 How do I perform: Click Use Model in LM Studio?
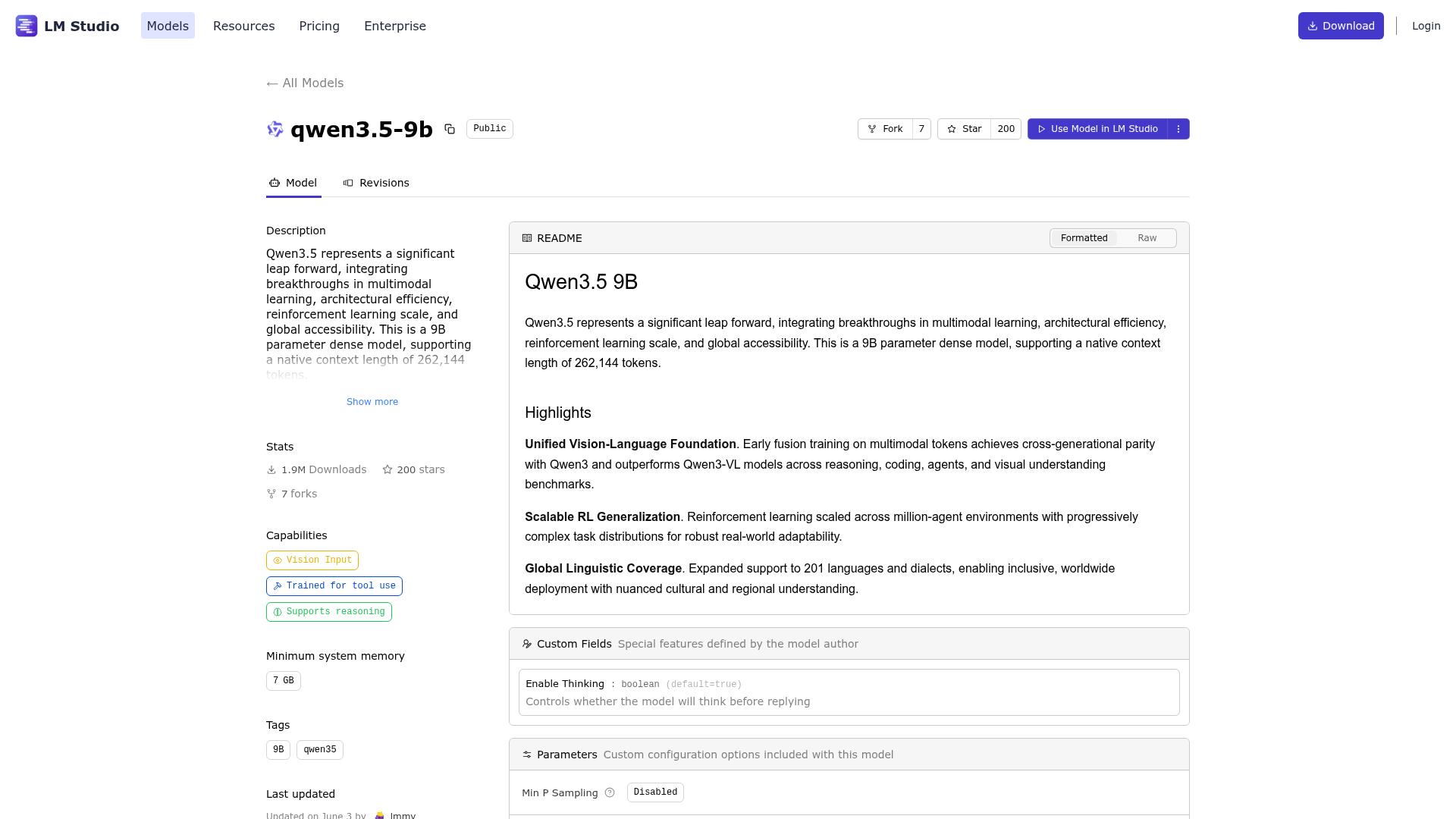coord(1097,129)
